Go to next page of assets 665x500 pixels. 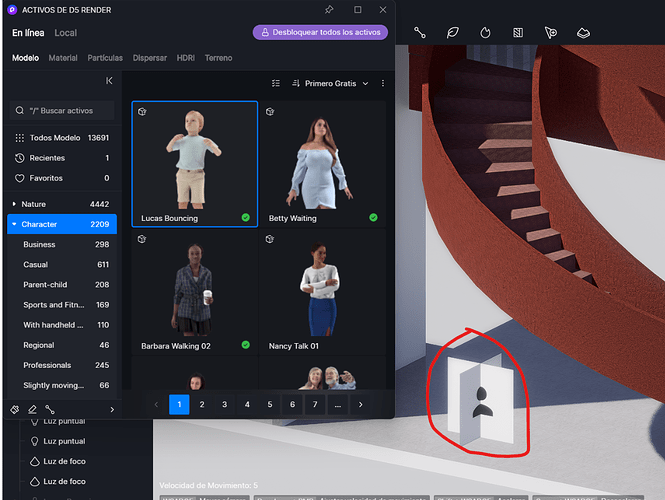coord(360,405)
